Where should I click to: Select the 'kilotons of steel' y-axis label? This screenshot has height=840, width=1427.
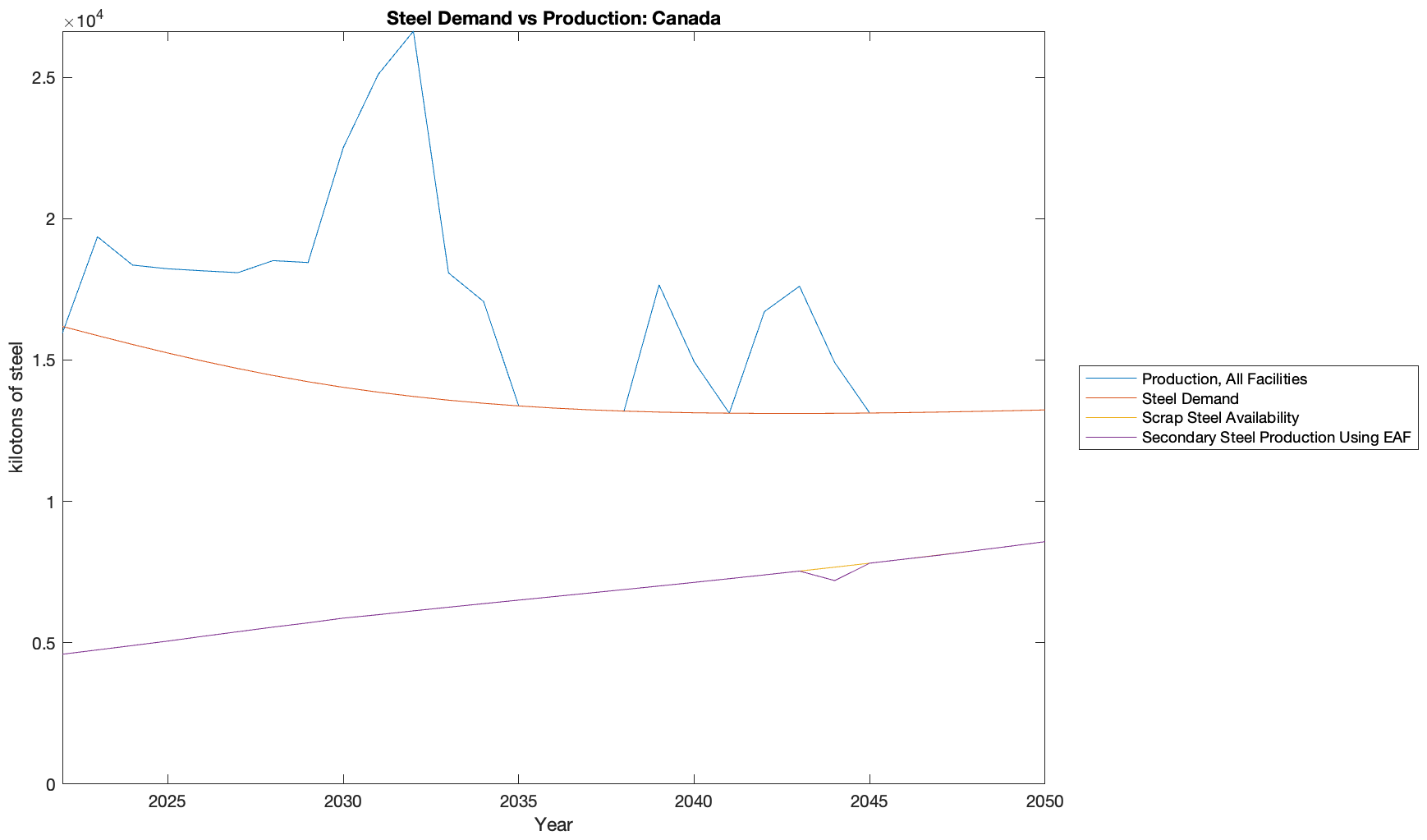click(x=16, y=407)
